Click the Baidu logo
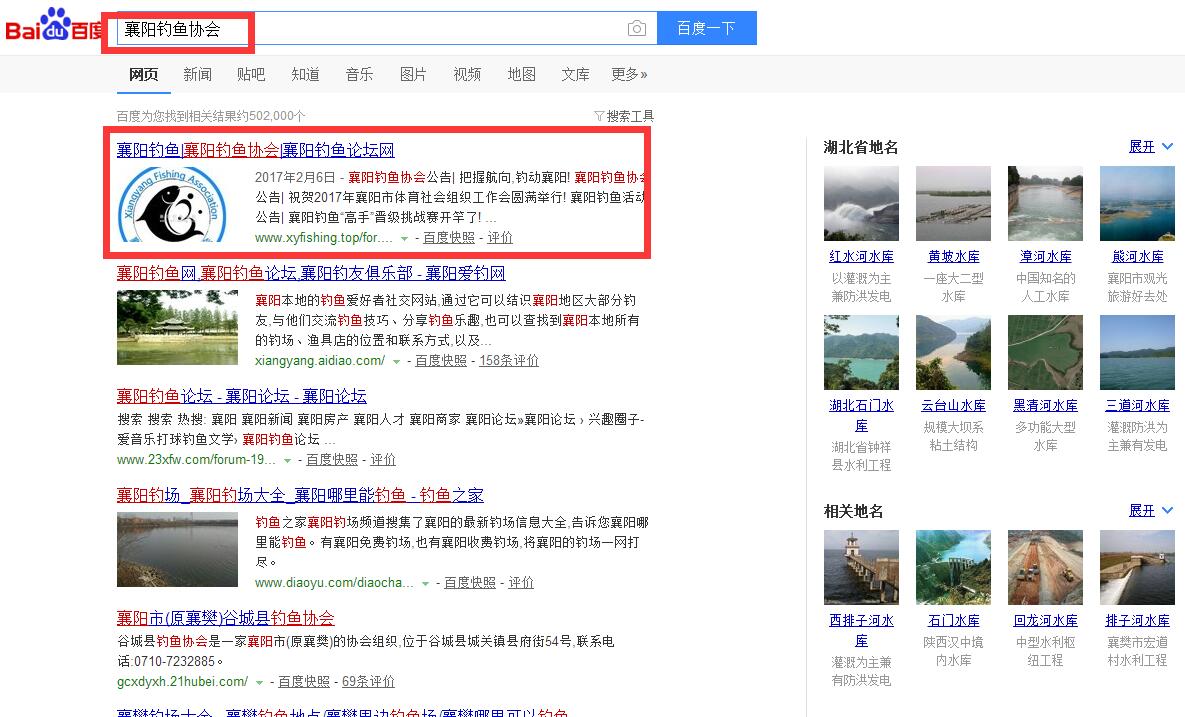Viewport: 1185px width, 717px height. pyautogui.click(x=53, y=26)
